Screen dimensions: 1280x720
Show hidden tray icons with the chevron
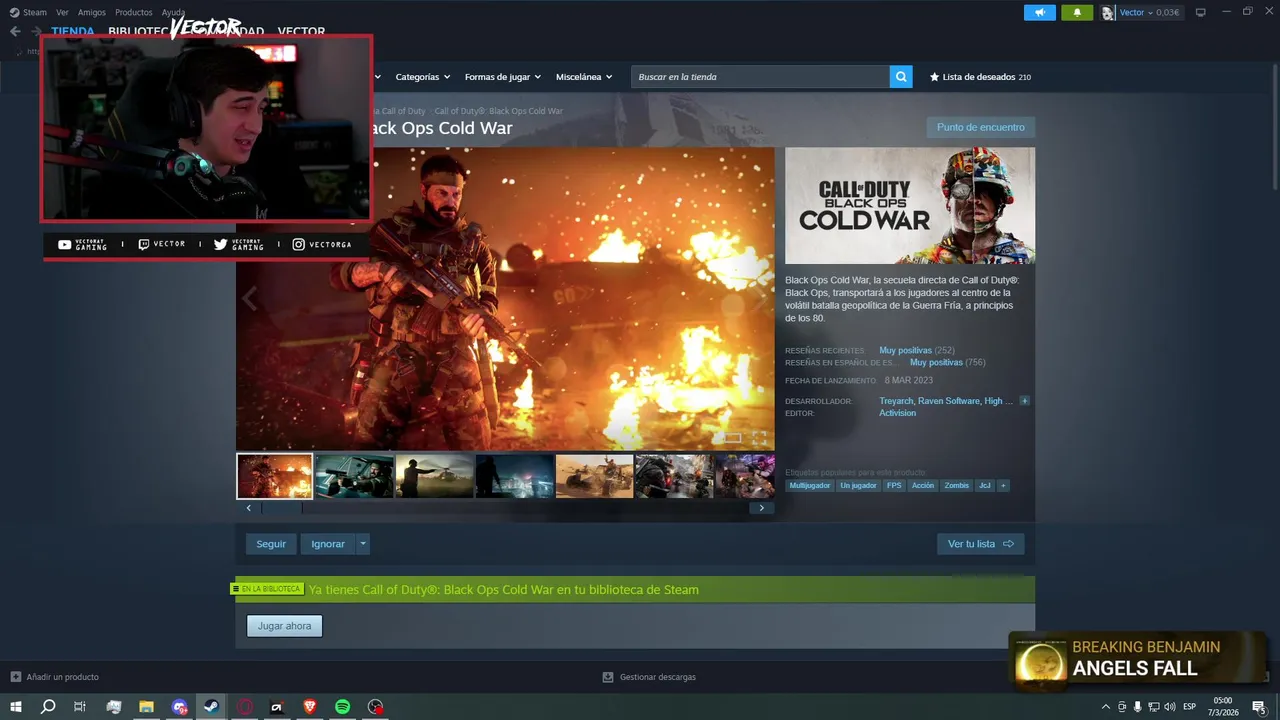point(1105,707)
